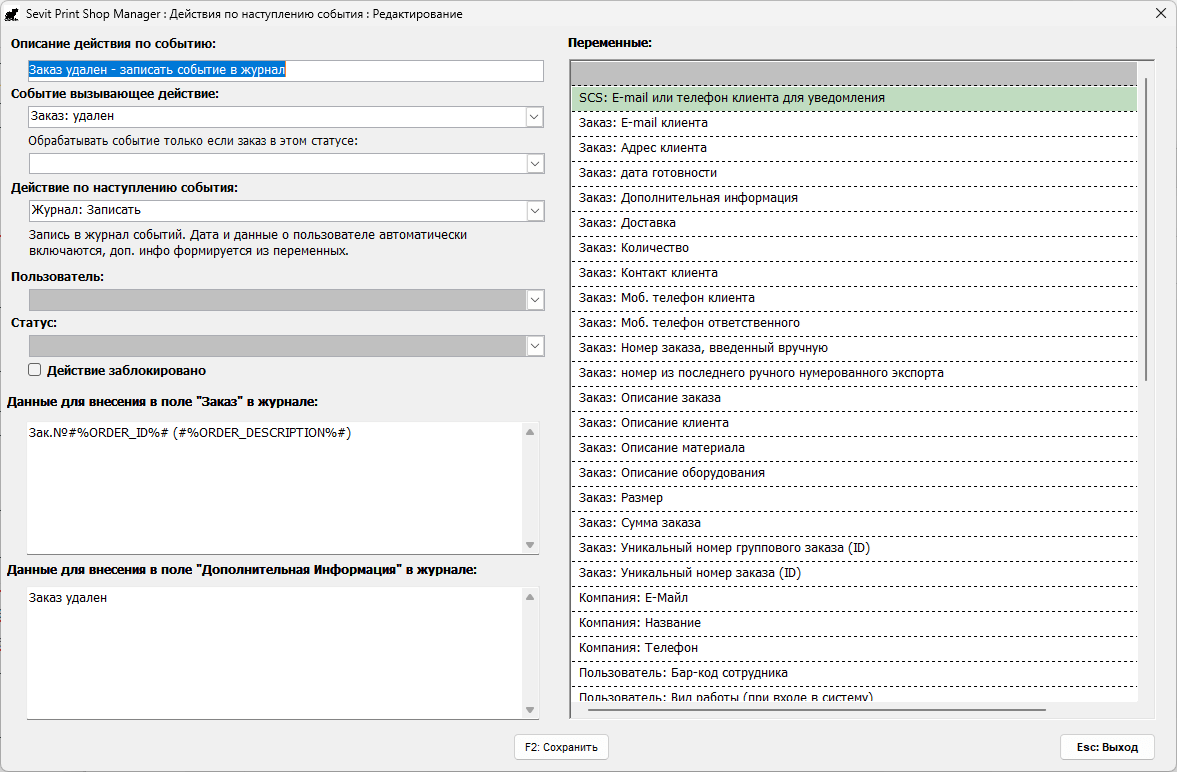Open the 'Статус' dropdown arrow

pyautogui.click(x=534, y=346)
